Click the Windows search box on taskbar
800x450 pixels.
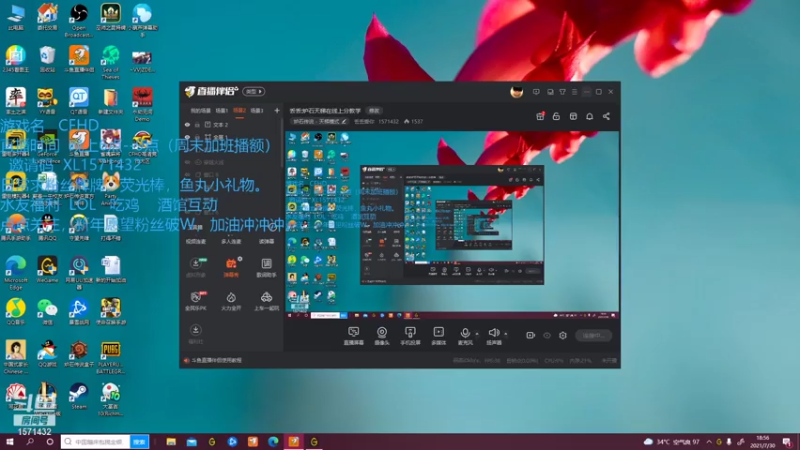(x=96, y=442)
